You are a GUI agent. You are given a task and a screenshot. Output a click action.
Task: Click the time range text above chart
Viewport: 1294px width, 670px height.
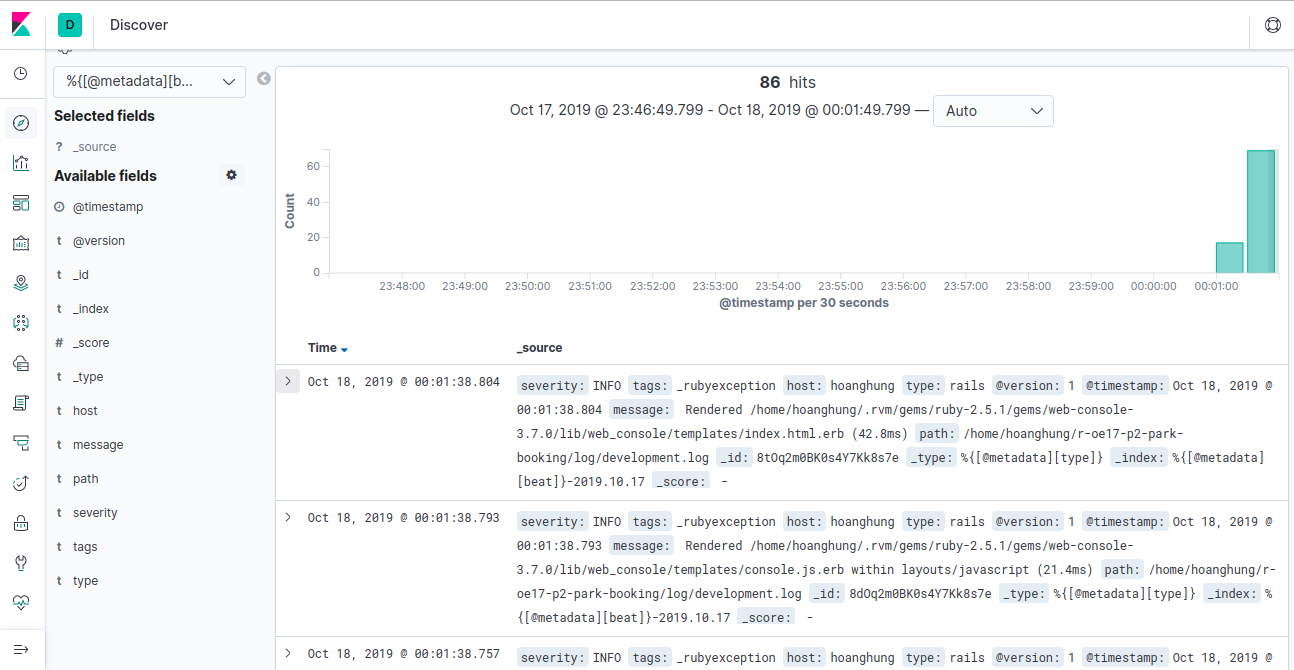710,110
